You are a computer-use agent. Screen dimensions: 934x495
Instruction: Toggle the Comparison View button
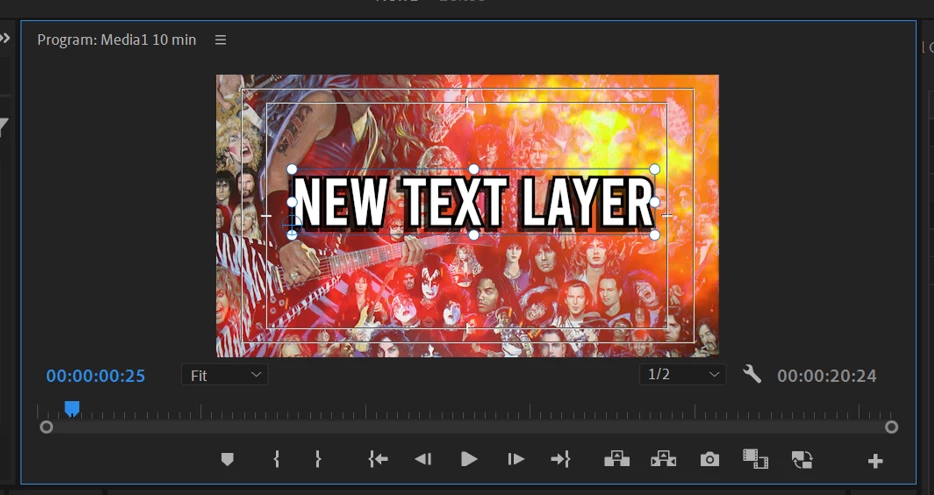pyautogui.click(x=755, y=459)
